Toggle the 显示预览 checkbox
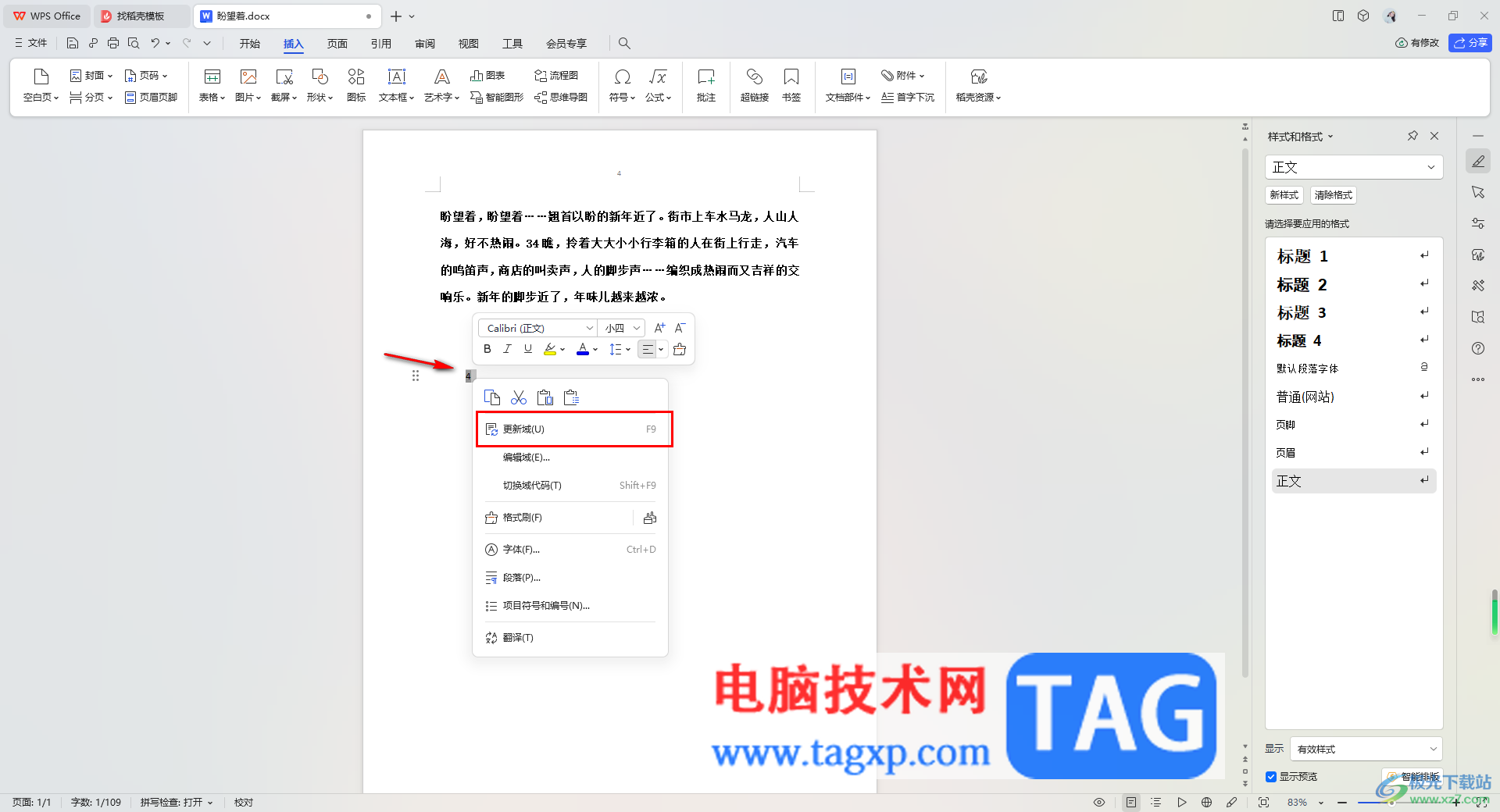Image resolution: width=1500 pixels, height=812 pixels. coord(1271,777)
